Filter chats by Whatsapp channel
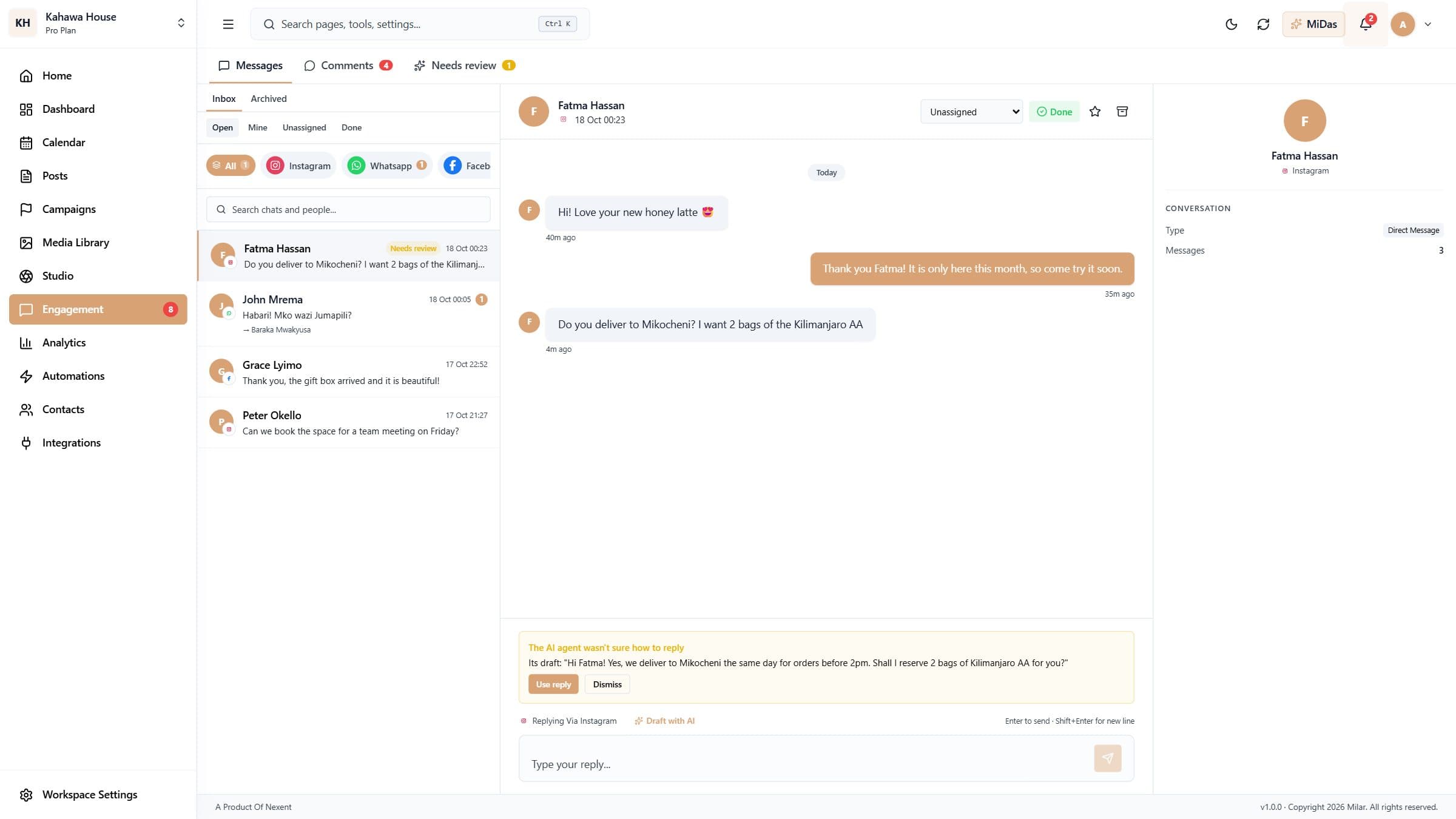Image resolution: width=1456 pixels, height=819 pixels. pyautogui.click(x=387, y=166)
